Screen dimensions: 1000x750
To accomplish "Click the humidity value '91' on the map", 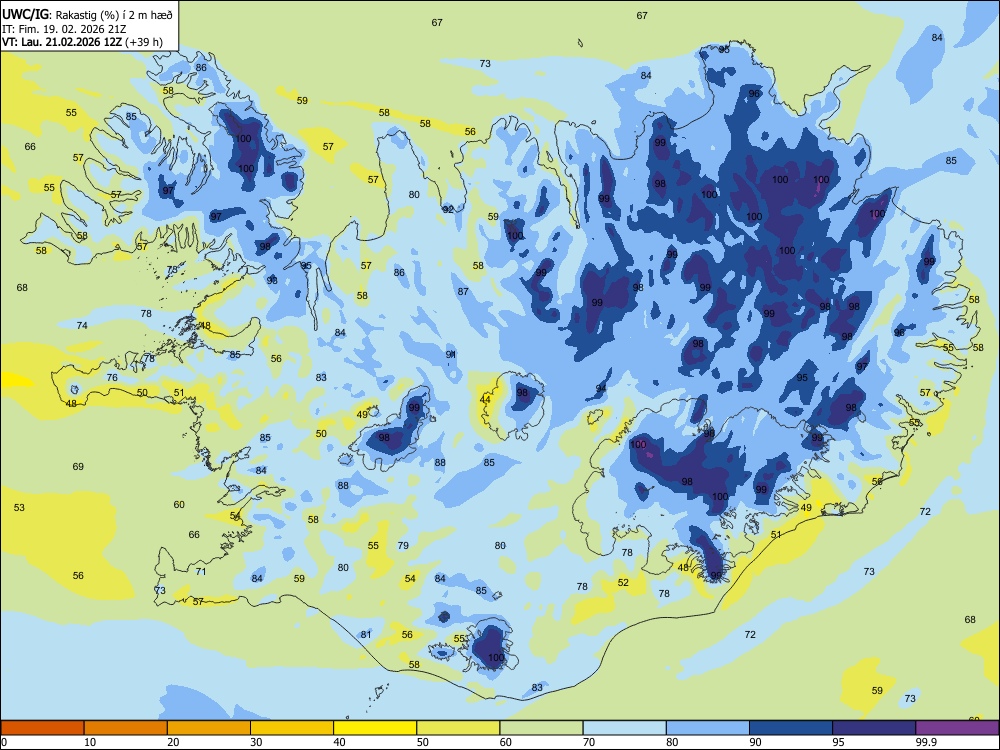I will pyautogui.click(x=451, y=354).
